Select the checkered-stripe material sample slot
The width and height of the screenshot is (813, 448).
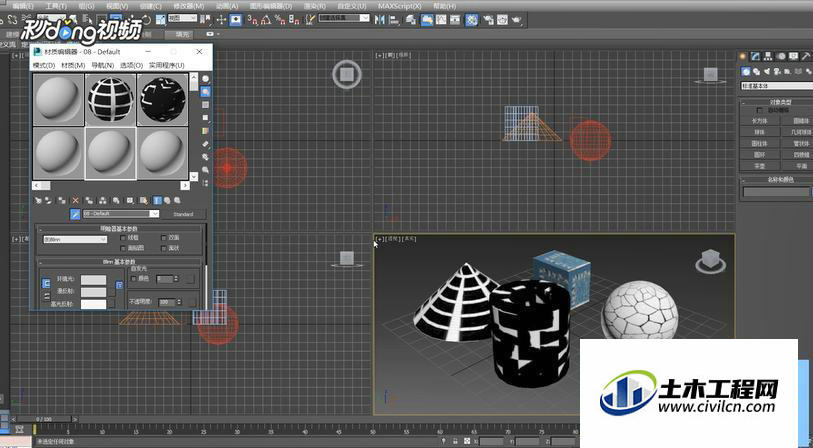click(x=110, y=100)
